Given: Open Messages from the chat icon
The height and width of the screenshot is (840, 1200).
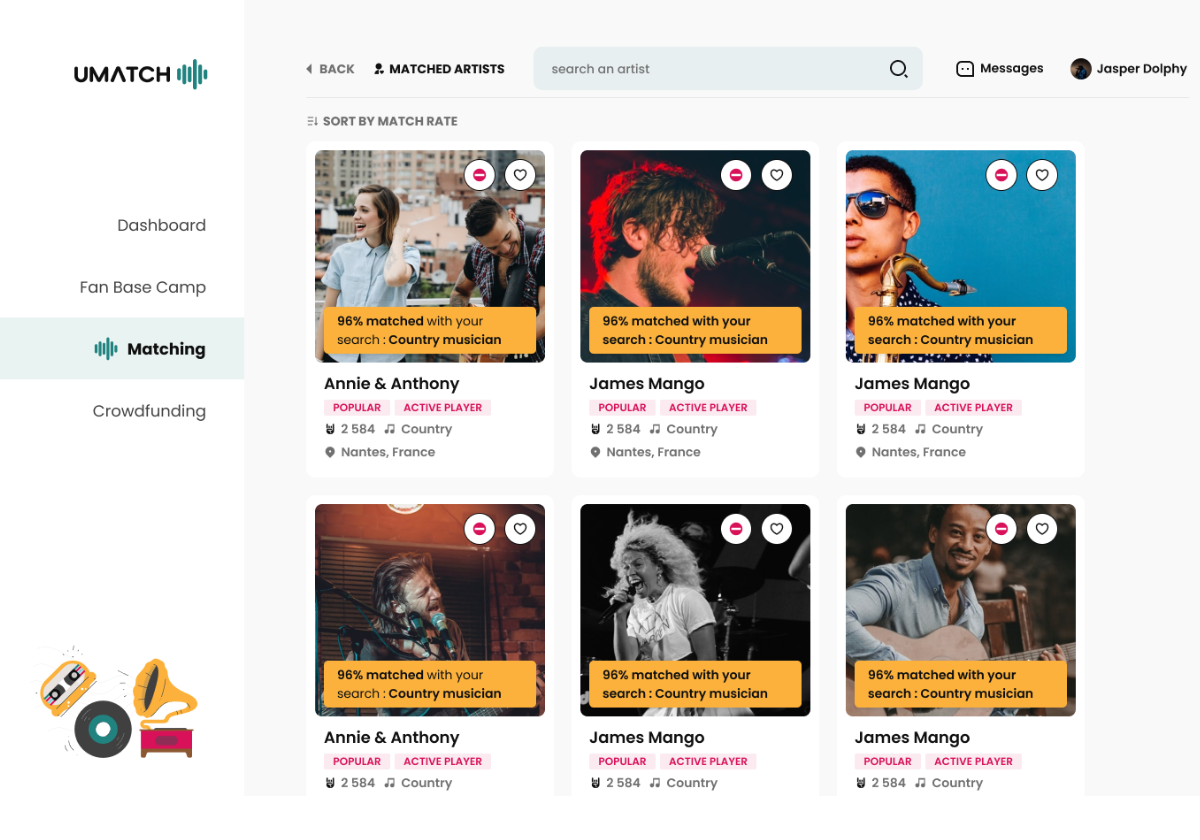Looking at the screenshot, I should (x=965, y=69).
